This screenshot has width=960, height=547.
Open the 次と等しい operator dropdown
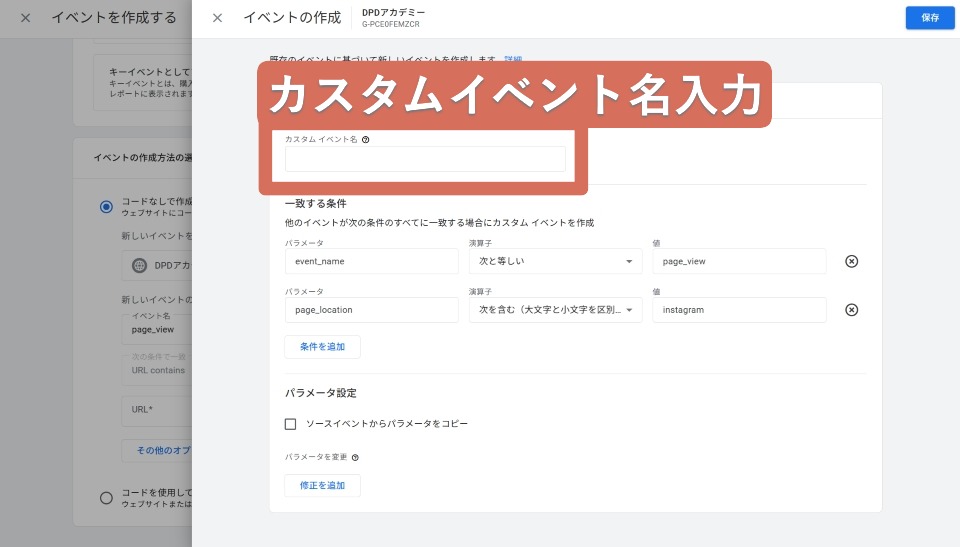point(556,261)
